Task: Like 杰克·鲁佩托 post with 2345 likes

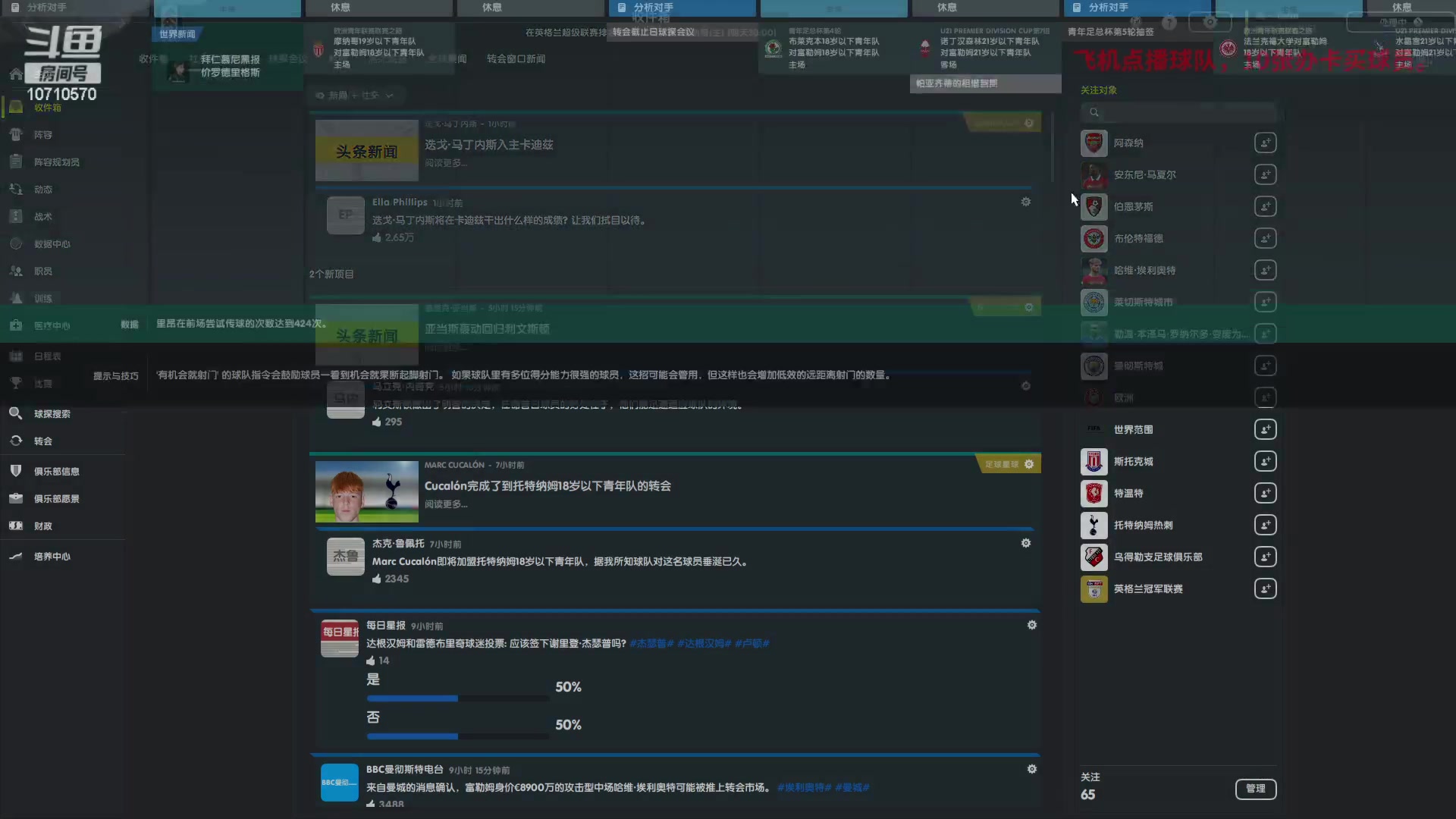Action: (377, 579)
